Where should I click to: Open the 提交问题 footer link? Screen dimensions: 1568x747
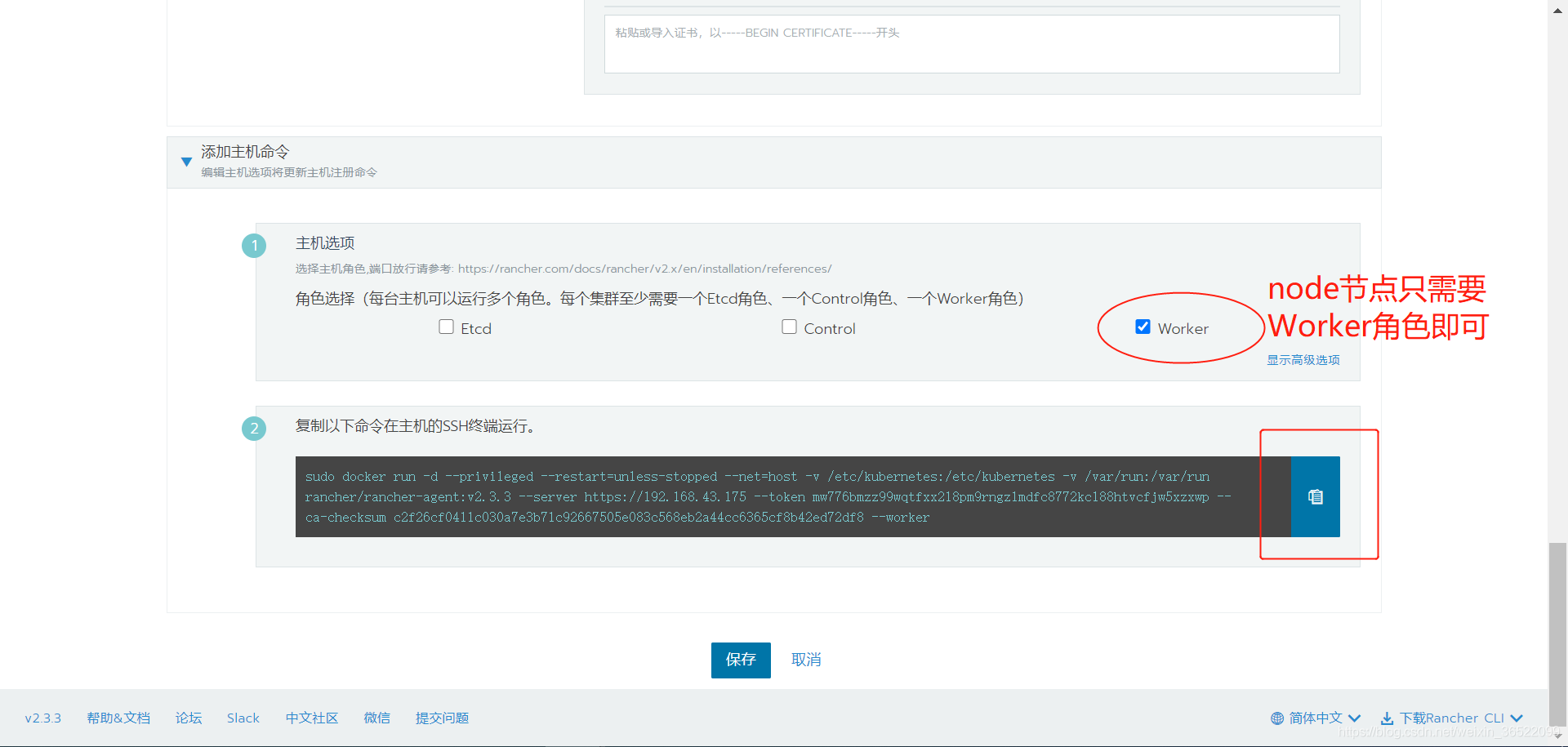442,718
